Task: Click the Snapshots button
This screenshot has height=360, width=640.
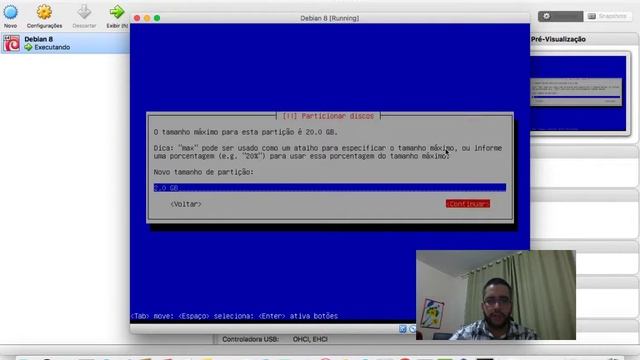Action: pos(608,16)
